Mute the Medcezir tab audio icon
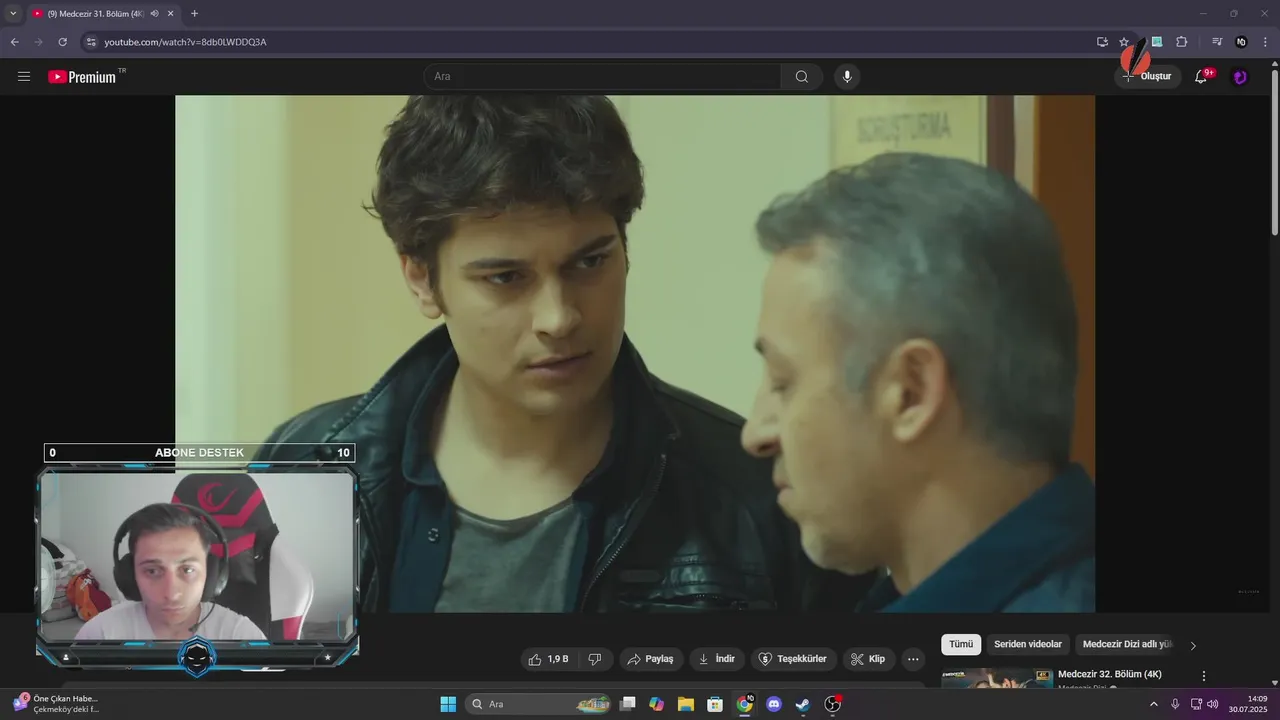The image size is (1280, 720). [154, 14]
